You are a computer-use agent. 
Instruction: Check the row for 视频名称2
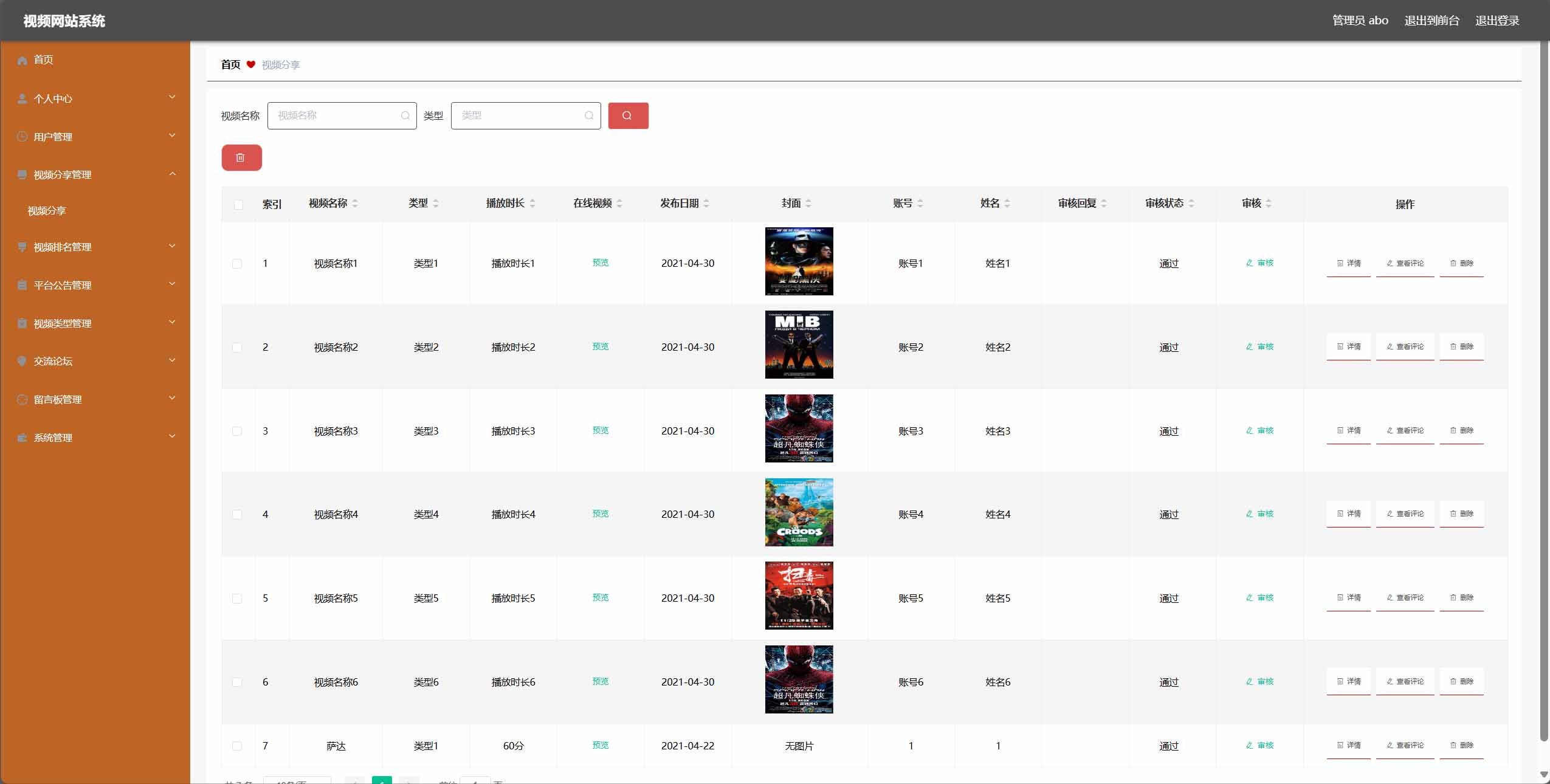point(237,348)
